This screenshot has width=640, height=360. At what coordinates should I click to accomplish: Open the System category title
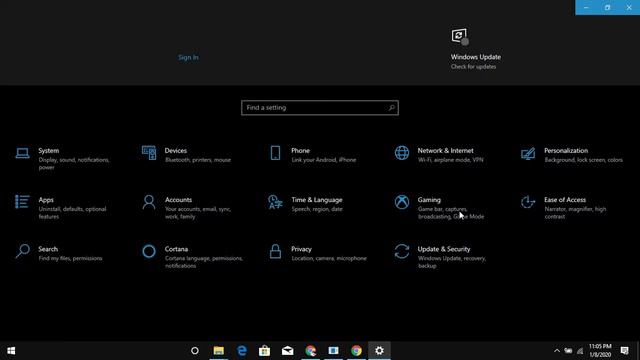pyautogui.click(x=49, y=151)
